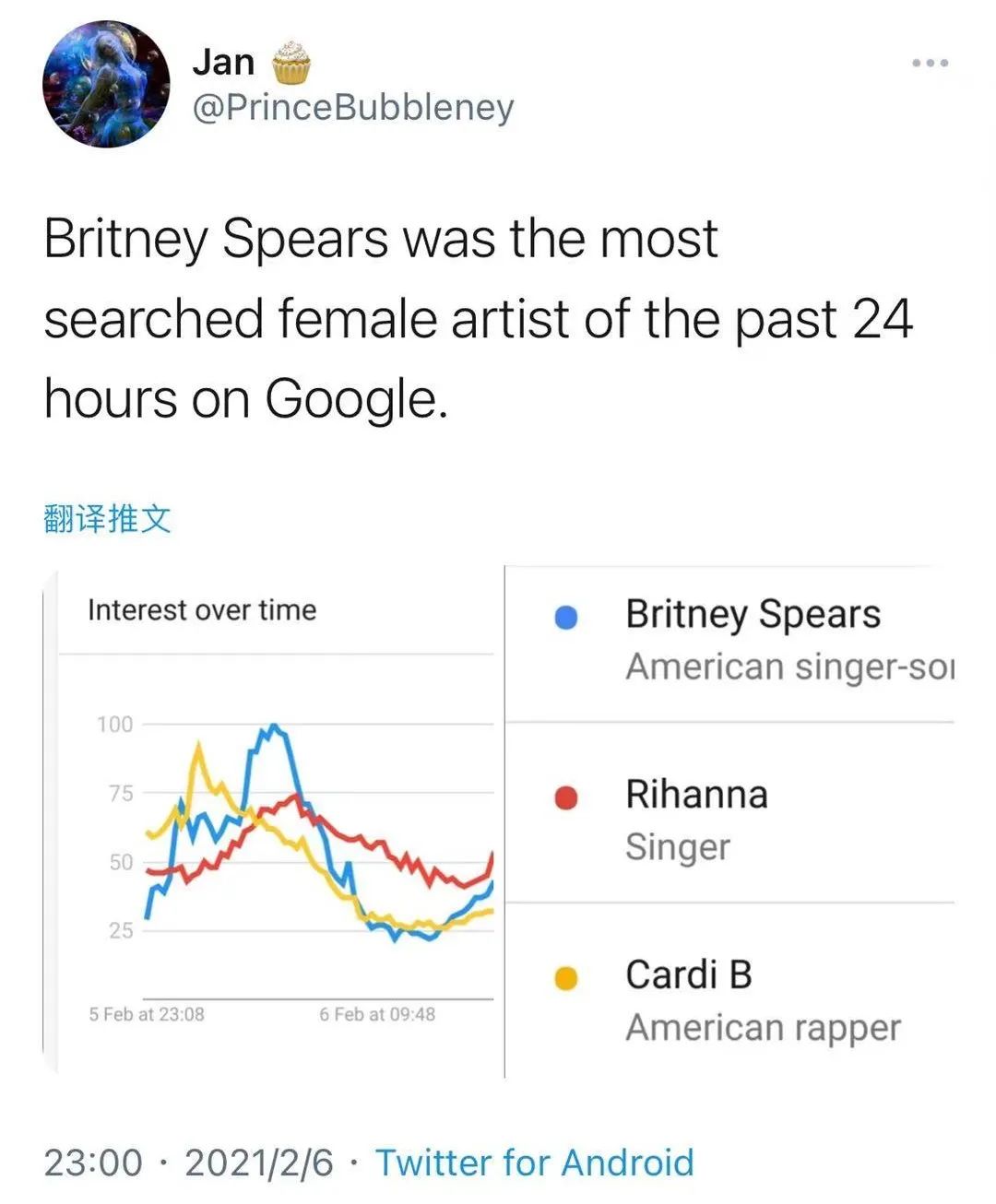996x1204 pixels.
Task: Click the 6 Feb at 09:48 axis label
Action: (x=377, y=1014)
